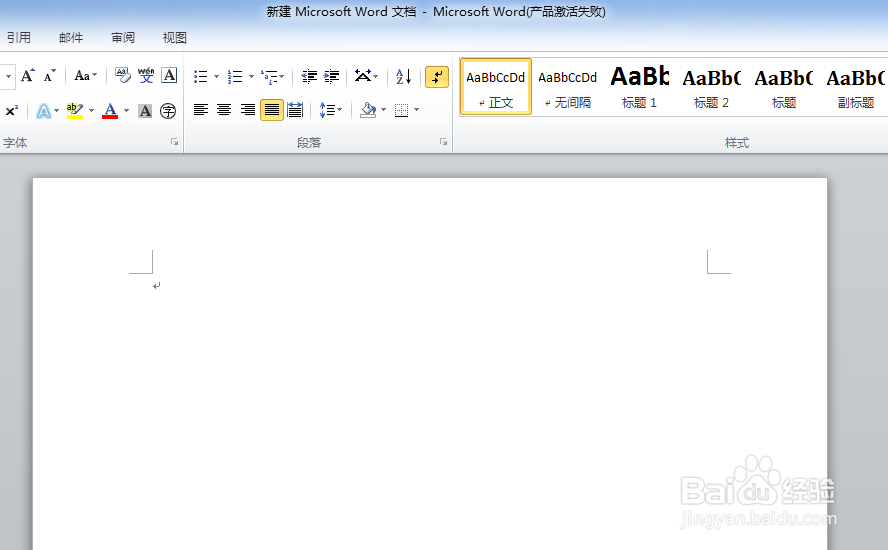The image size is (888, 550).
Task: Open the Font dialog launcher
Action: pyautogui.click(x=174, y=142)
